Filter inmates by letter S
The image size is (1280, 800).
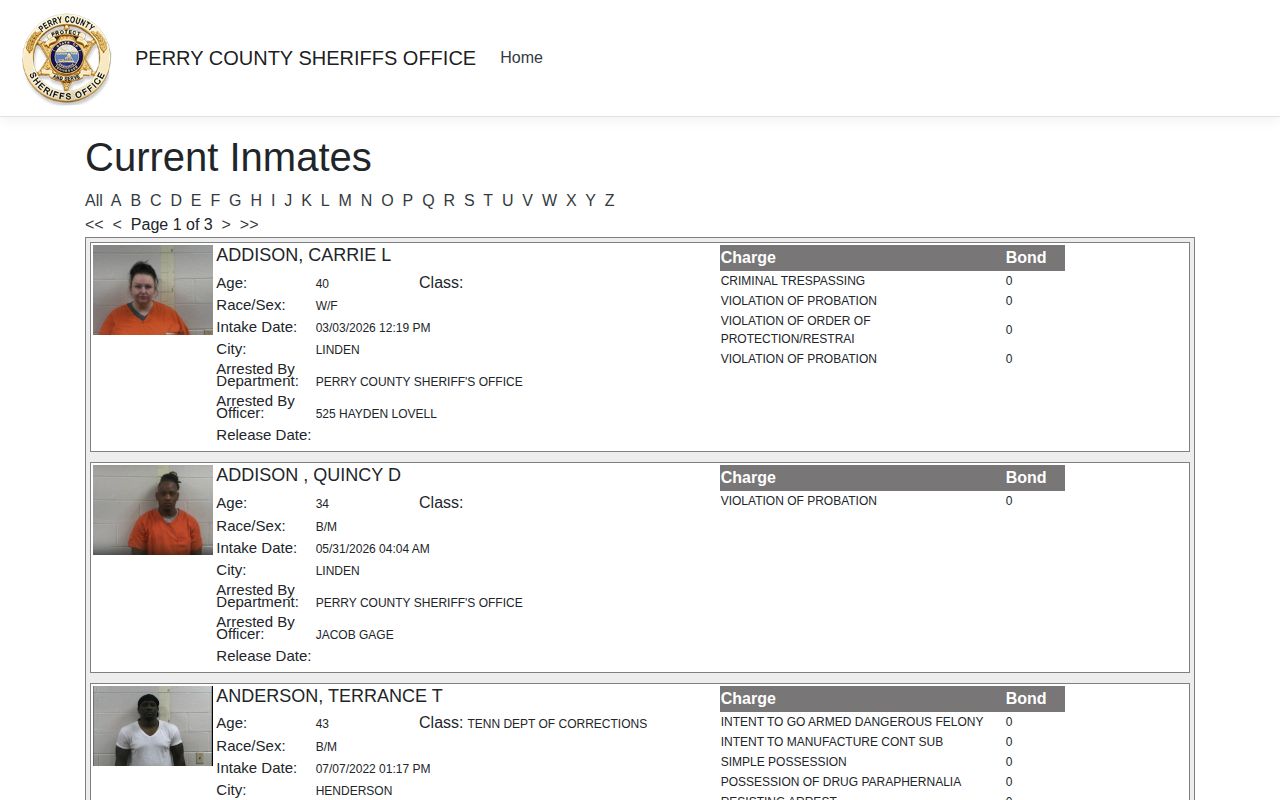point(469,200)
